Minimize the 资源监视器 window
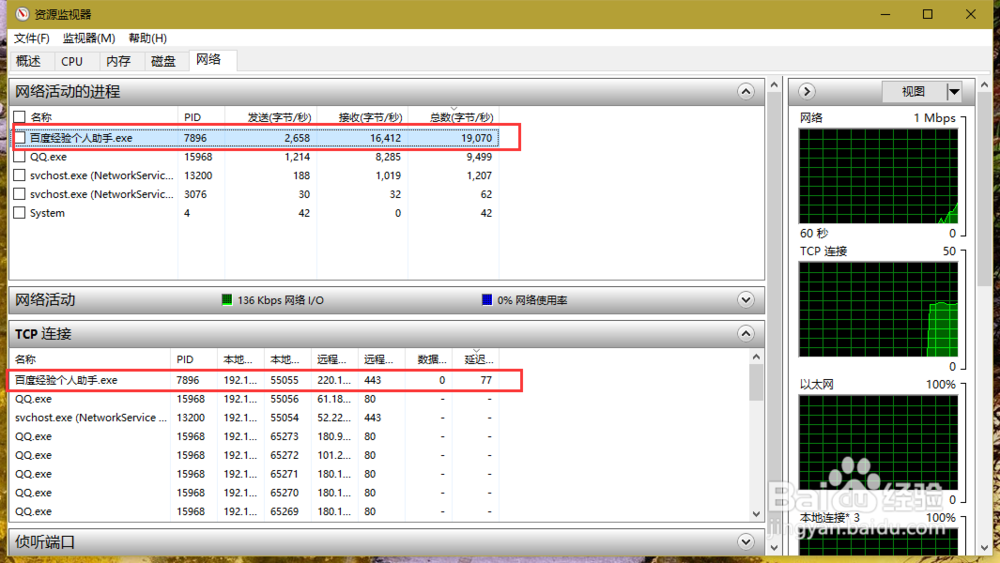 (x=885, y=14)
